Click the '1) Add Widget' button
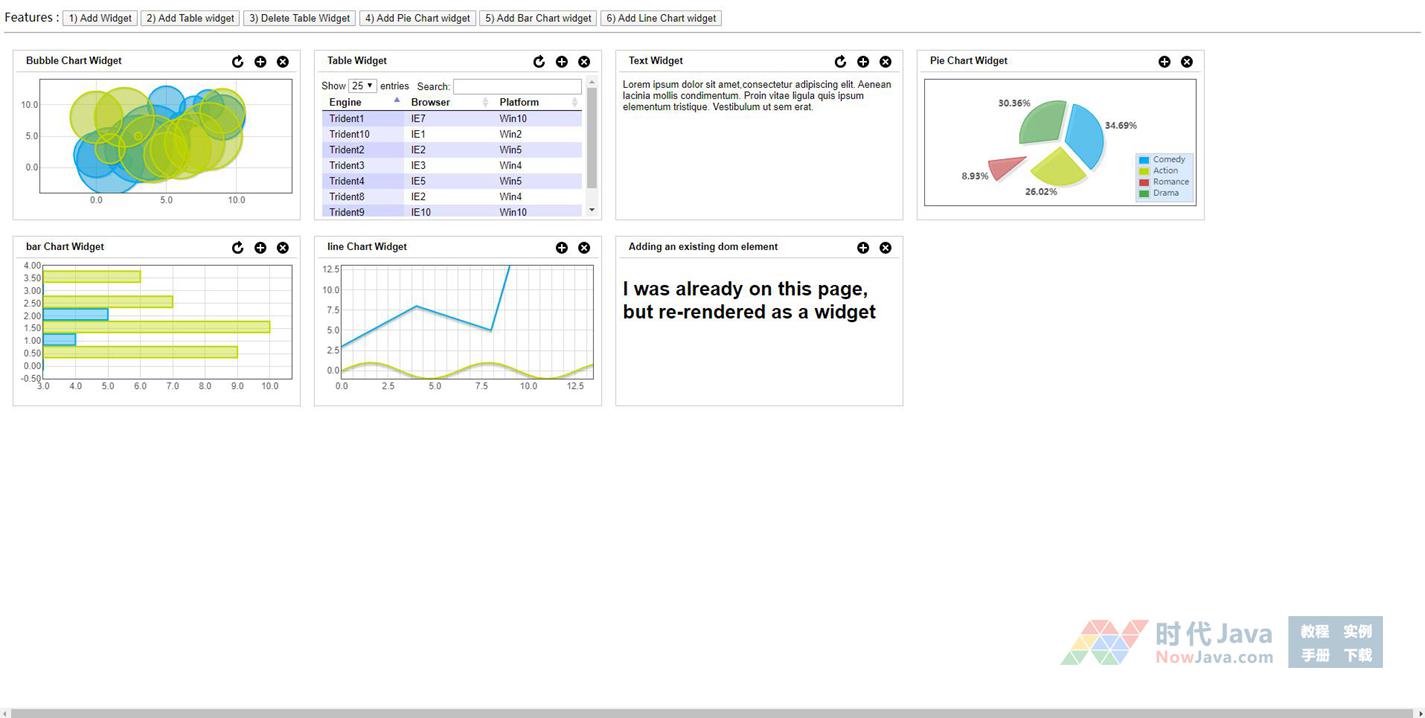The image size is (1425, 718). pos(100,18)
